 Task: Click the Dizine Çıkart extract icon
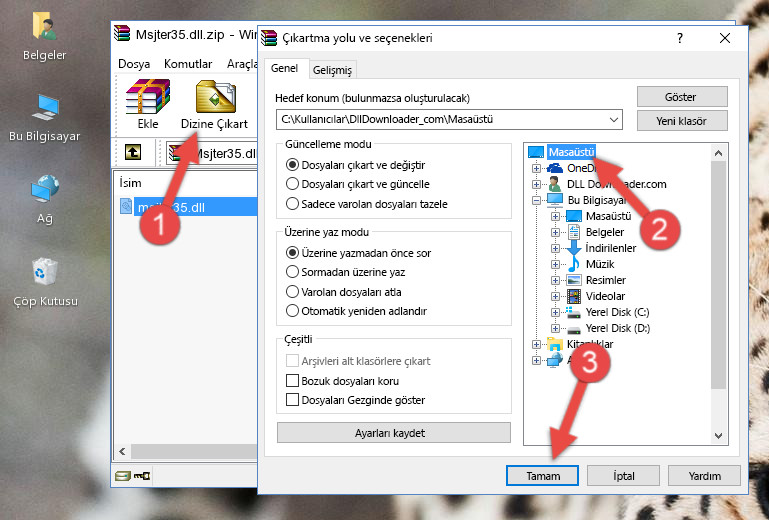(215, 97)
